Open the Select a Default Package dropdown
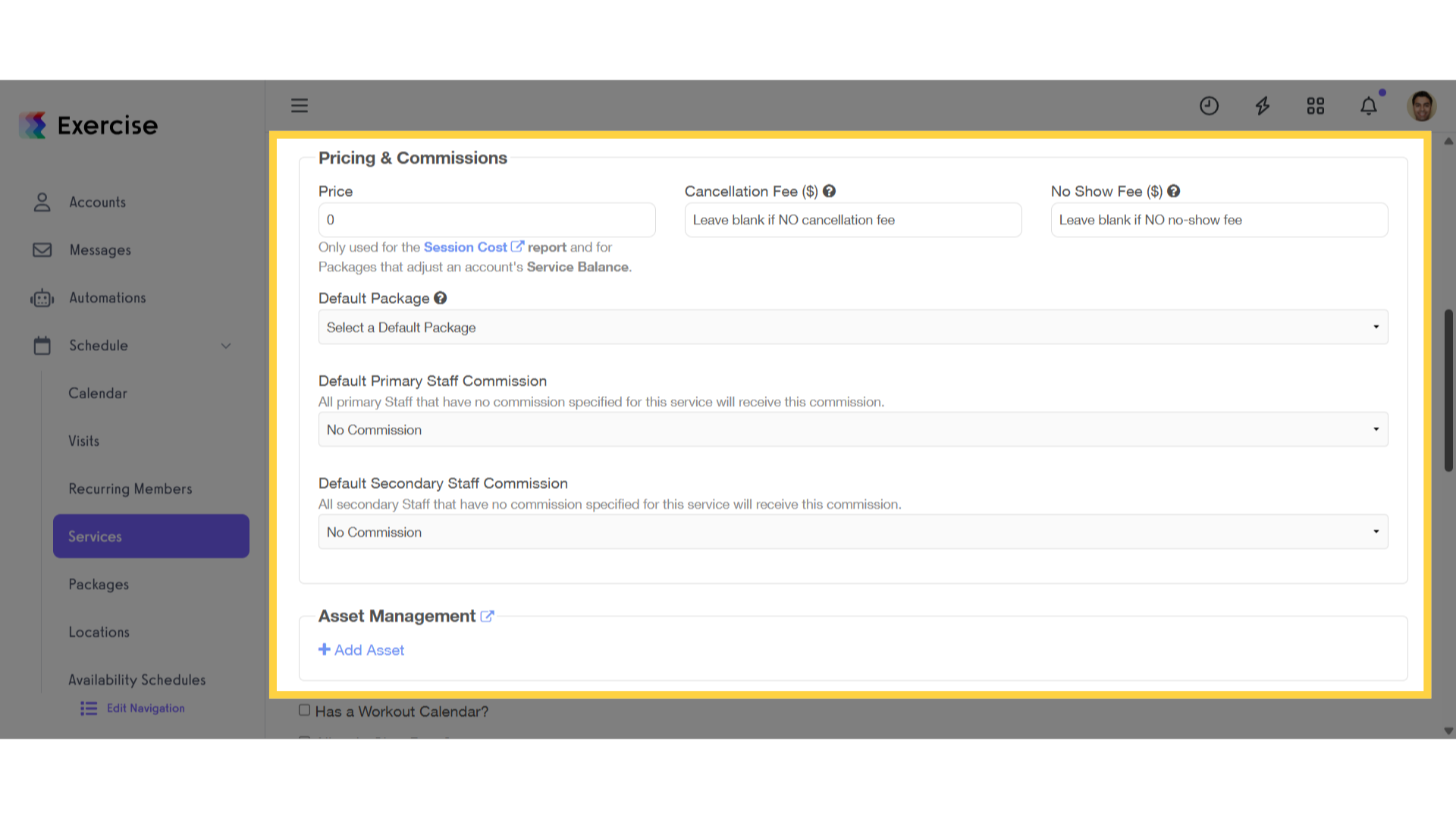Image resolution: width=1456 pixels, height=819 pixels. pos(853,327)
